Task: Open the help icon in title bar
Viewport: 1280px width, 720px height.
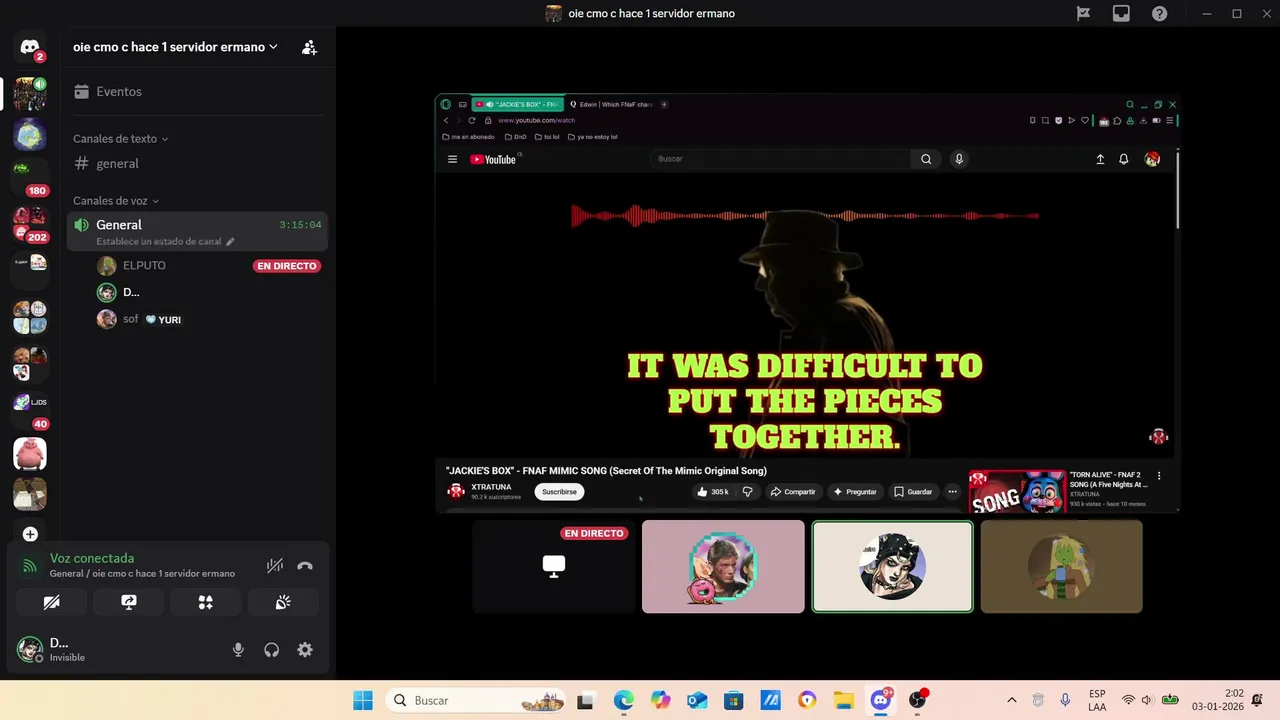Action: 1159,13
